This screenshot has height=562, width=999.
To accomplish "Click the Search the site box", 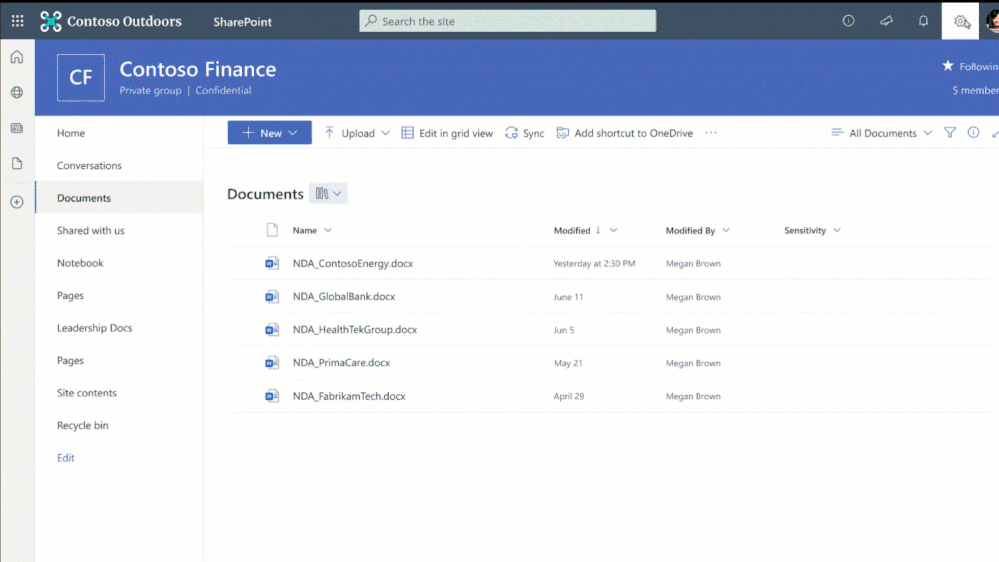I will (507, 21).
